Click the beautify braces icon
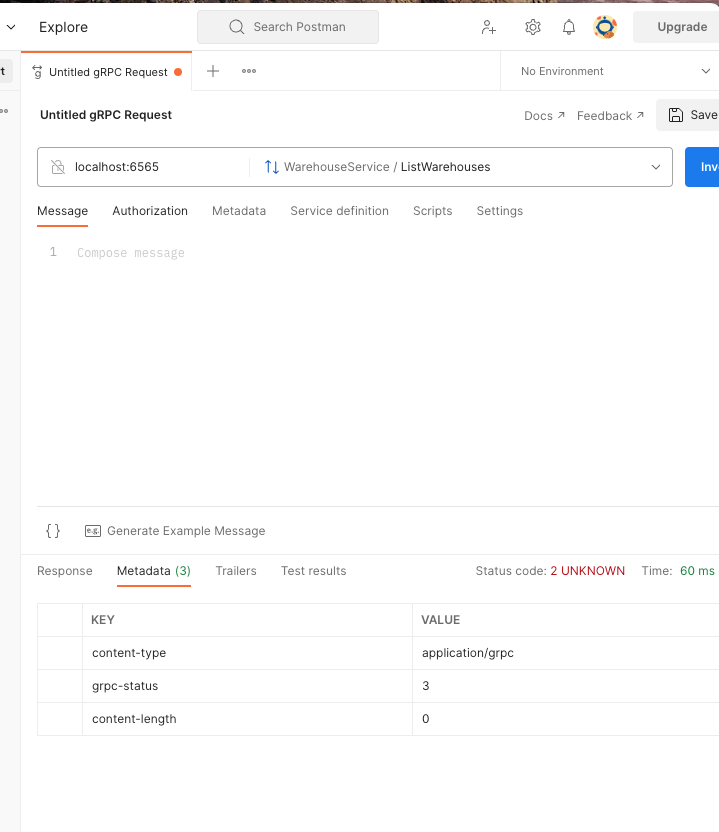 tap(53, 531)
